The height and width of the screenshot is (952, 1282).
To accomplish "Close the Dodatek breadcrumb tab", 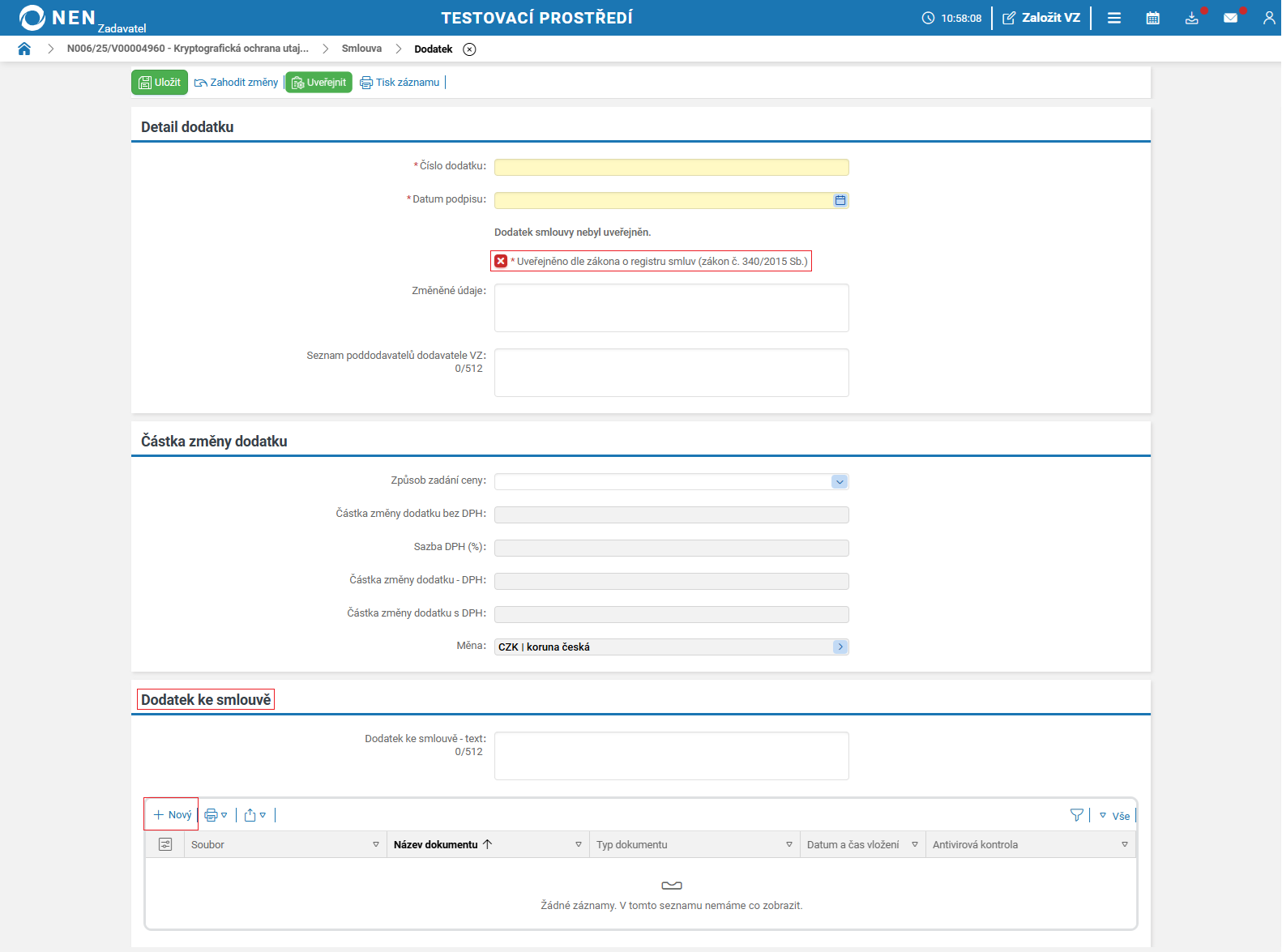I will [469, 49].
